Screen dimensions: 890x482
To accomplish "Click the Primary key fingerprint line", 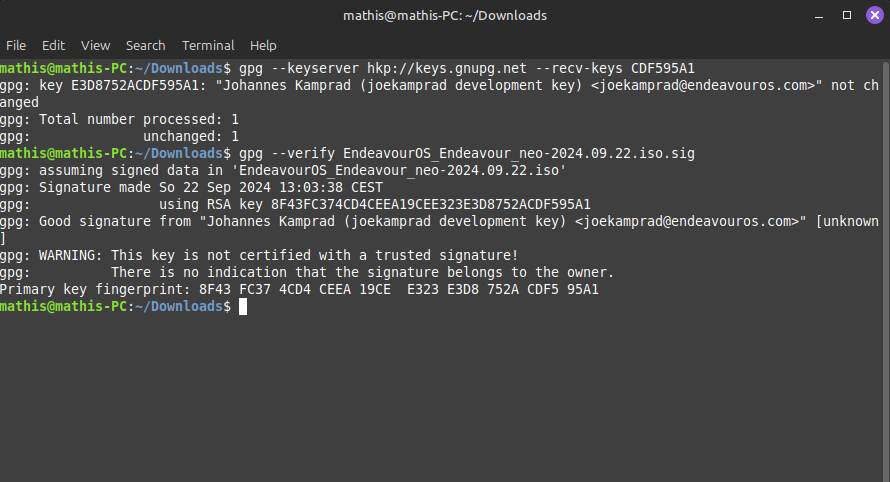I will (299, 290).
